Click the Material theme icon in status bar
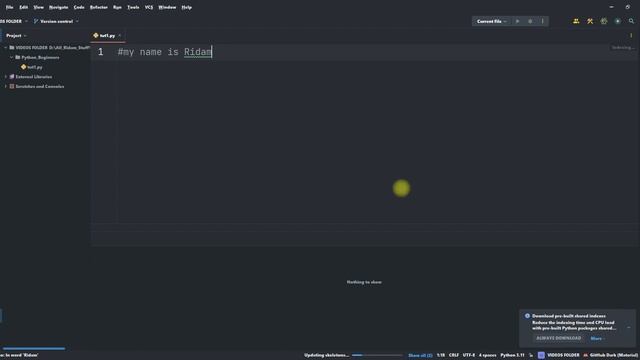Image resolution: width=640 pixels, height=360 pixels. click(x=586, y=356)
